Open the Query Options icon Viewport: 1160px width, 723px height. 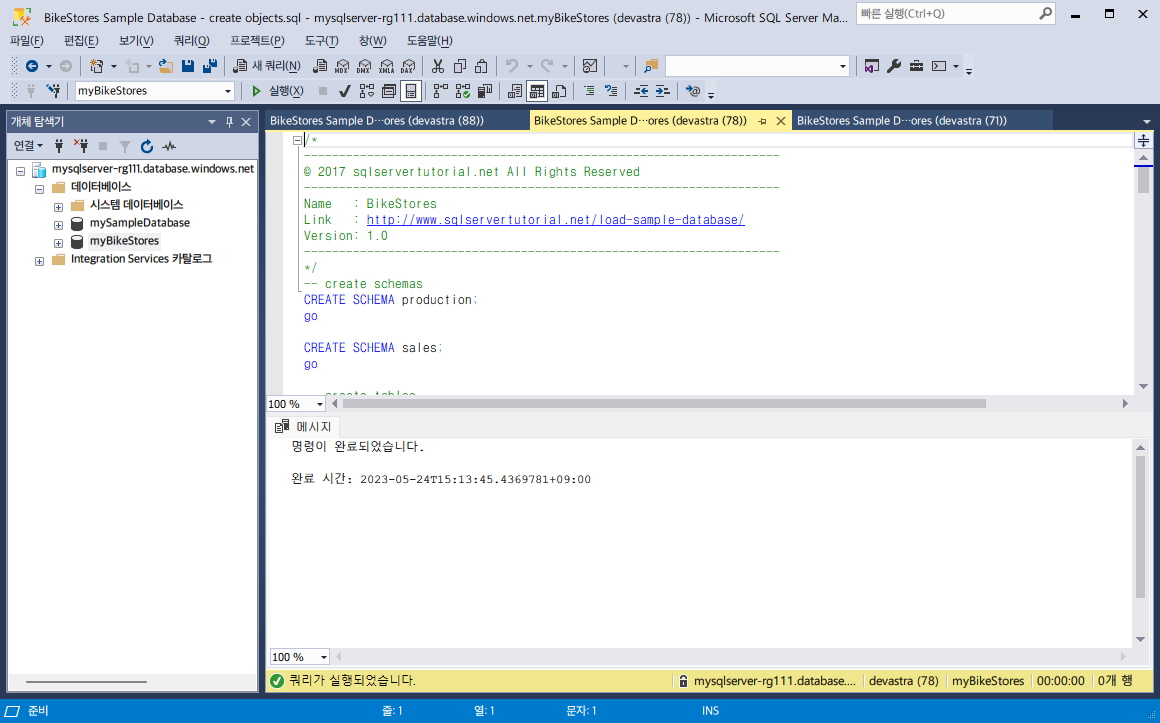tap(389, 91)
